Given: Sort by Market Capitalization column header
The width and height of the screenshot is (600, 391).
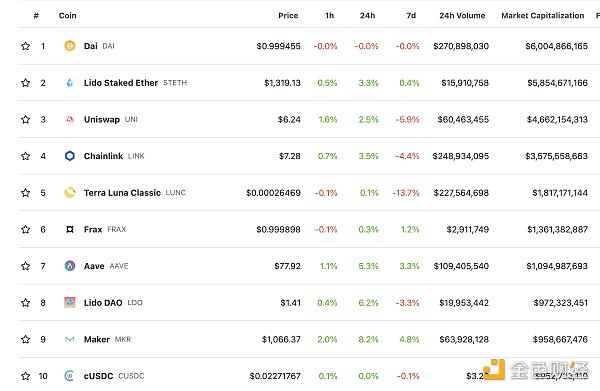Looking at the screenshot, I should tap(543, 16).
